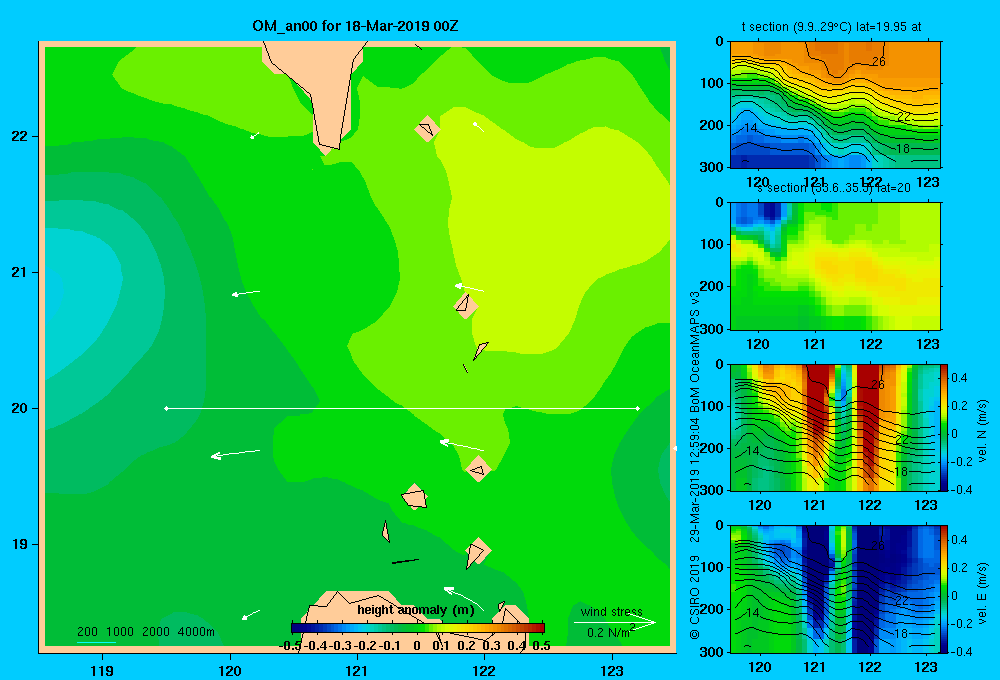Open the temperature section plot
1000x680 pixels.
(835, 105)
